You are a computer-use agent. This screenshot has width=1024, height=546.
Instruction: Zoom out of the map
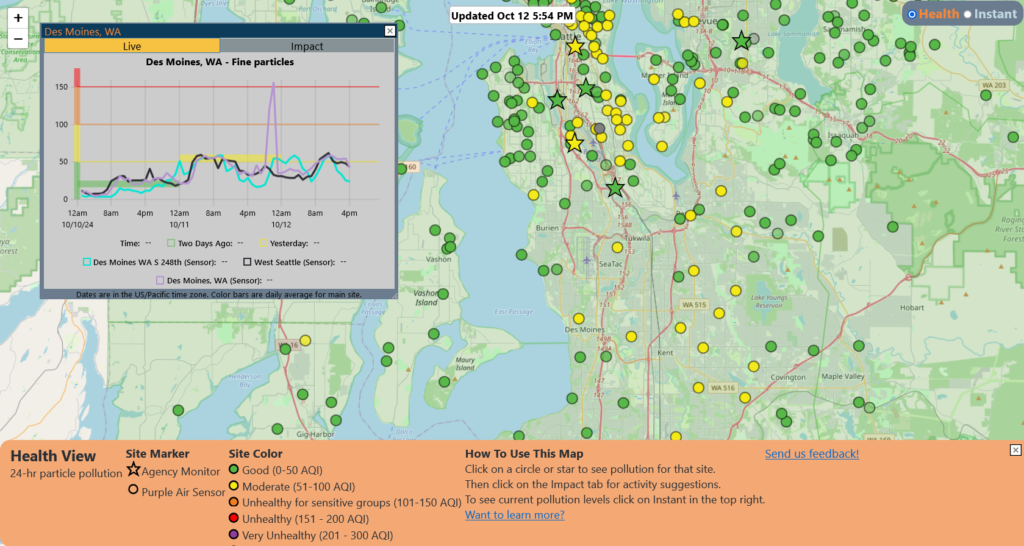coord(18,39)
